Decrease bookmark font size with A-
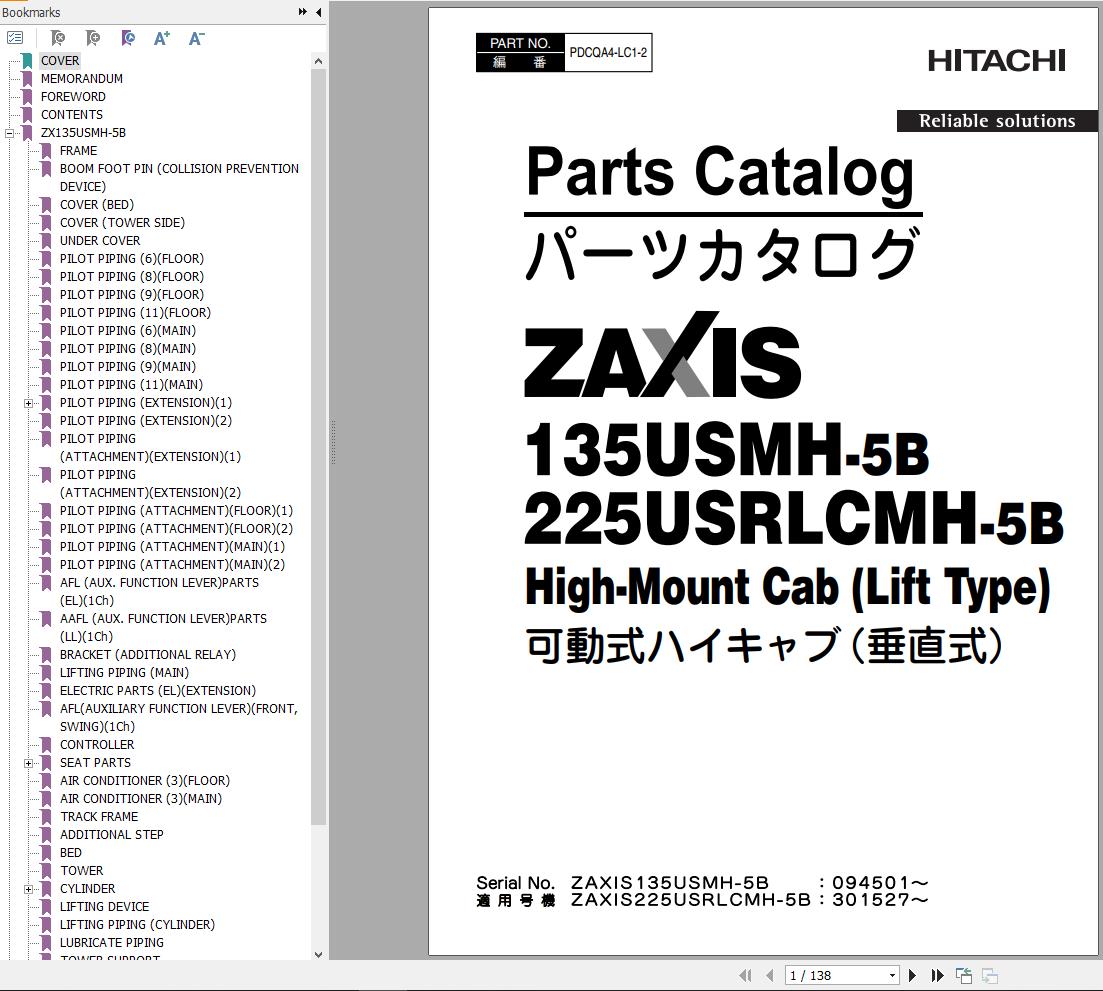This screenshot has width=1103, height=991. pos(196,38)
